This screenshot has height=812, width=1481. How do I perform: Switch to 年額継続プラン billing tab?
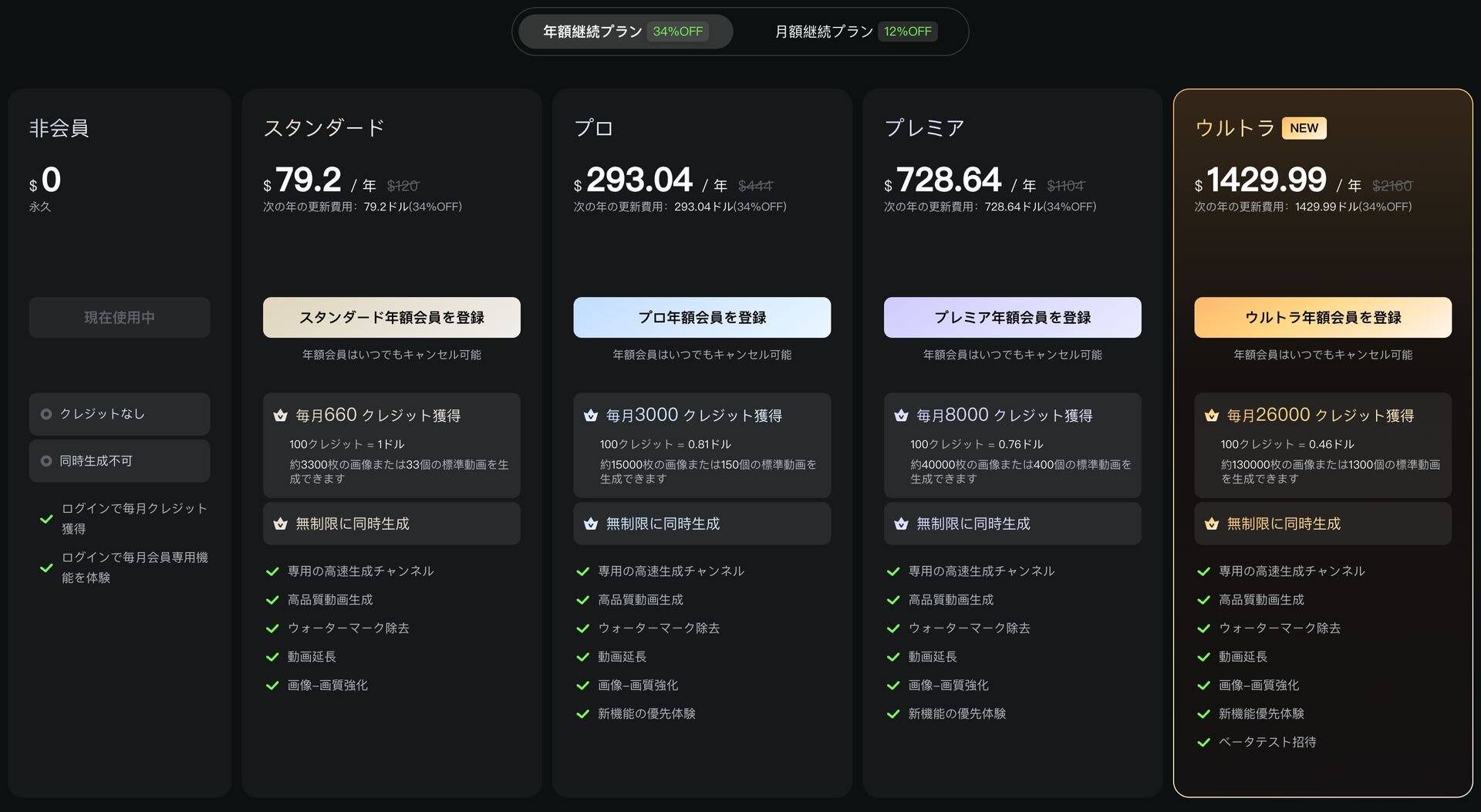592,32
